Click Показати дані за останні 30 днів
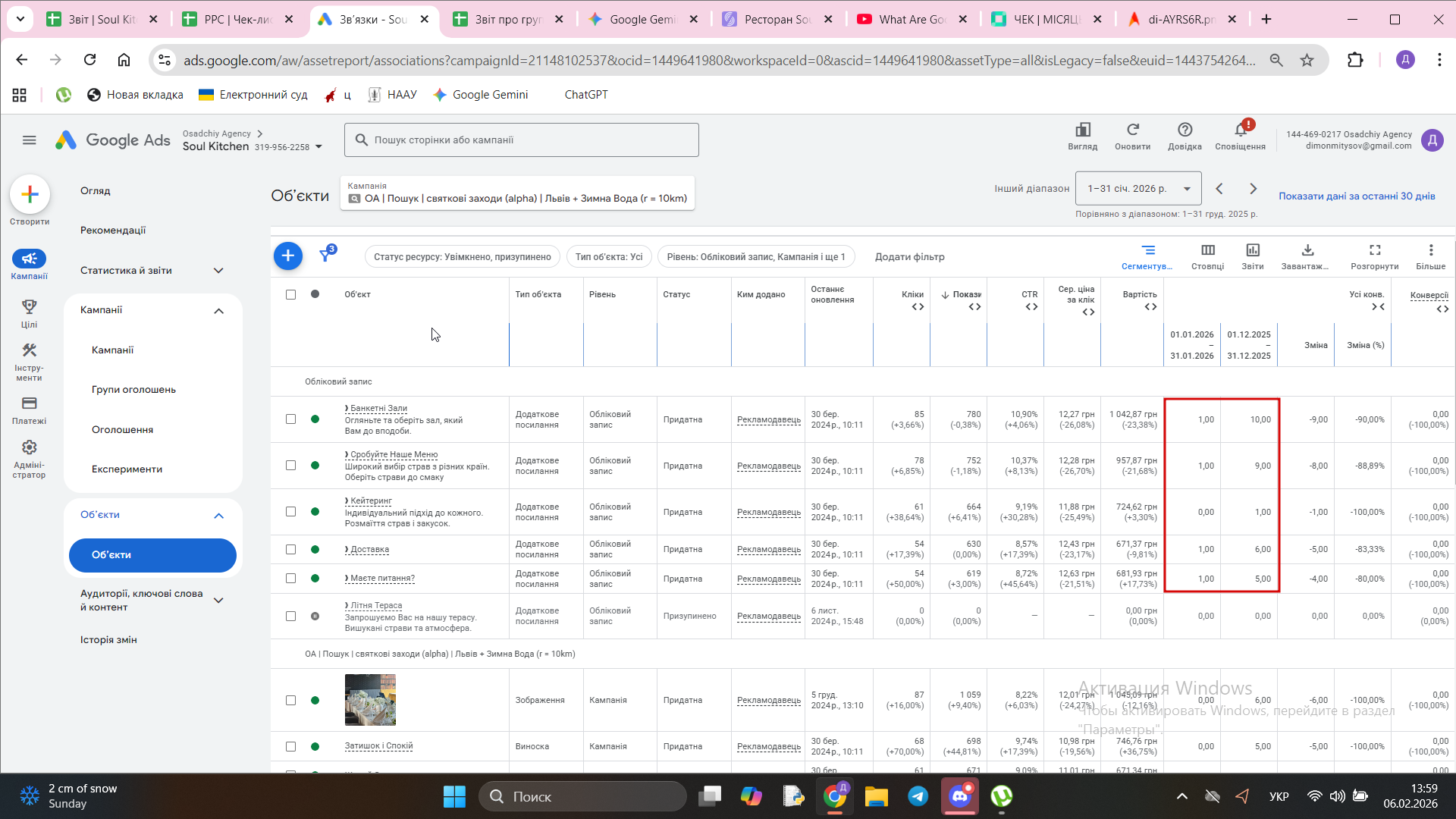The width and height of the screenshot is (1456, 819). [x=1356, y=196]
